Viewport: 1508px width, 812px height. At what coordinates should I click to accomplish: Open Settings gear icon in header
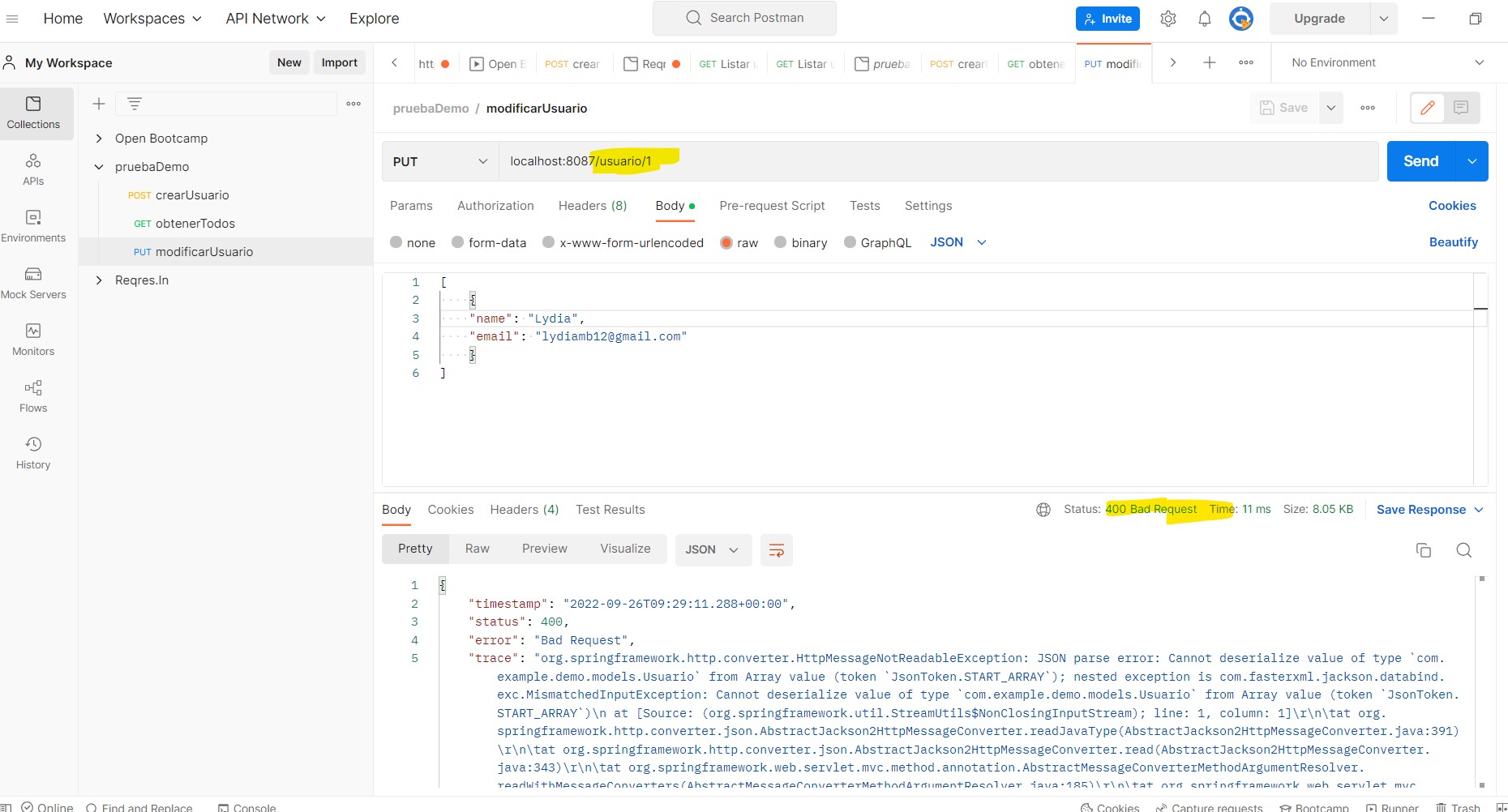[1167, 19]
